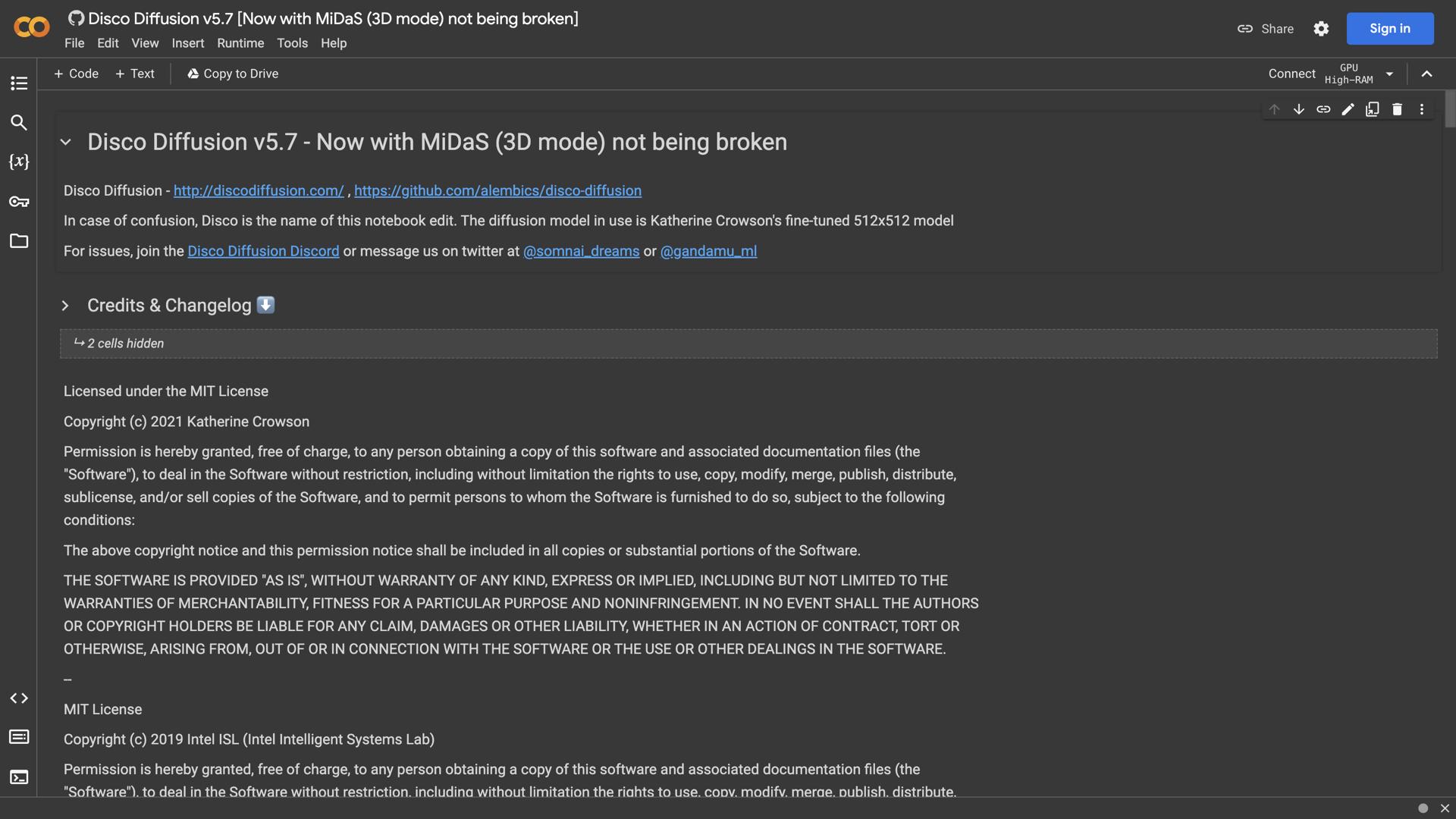Viewport: 1456px width, 819px height.
Task: Open the settings gear
Action: [1321, 29]
